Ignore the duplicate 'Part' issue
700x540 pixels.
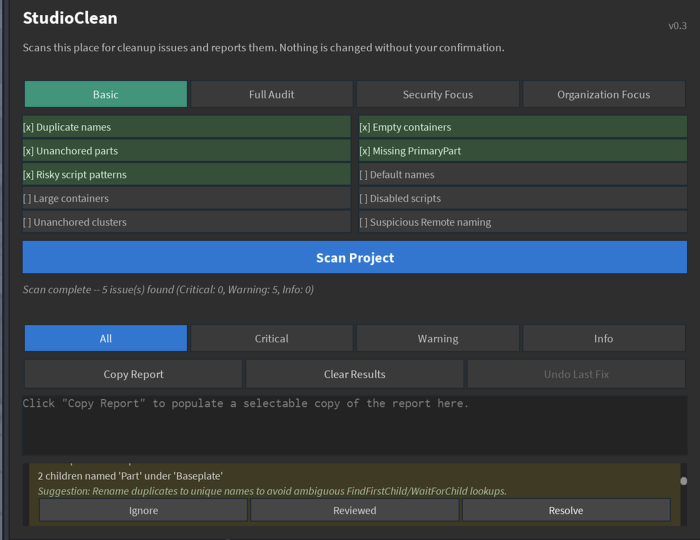click(143, 510)
